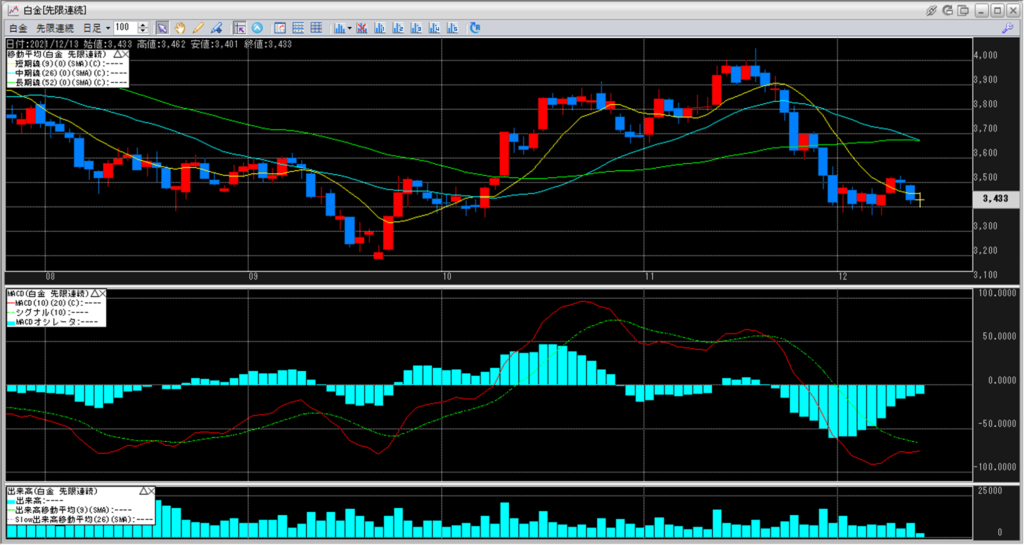Select the blue eraser/marker tool
This screenshot has height=545, width=1024.
[216, 28]
